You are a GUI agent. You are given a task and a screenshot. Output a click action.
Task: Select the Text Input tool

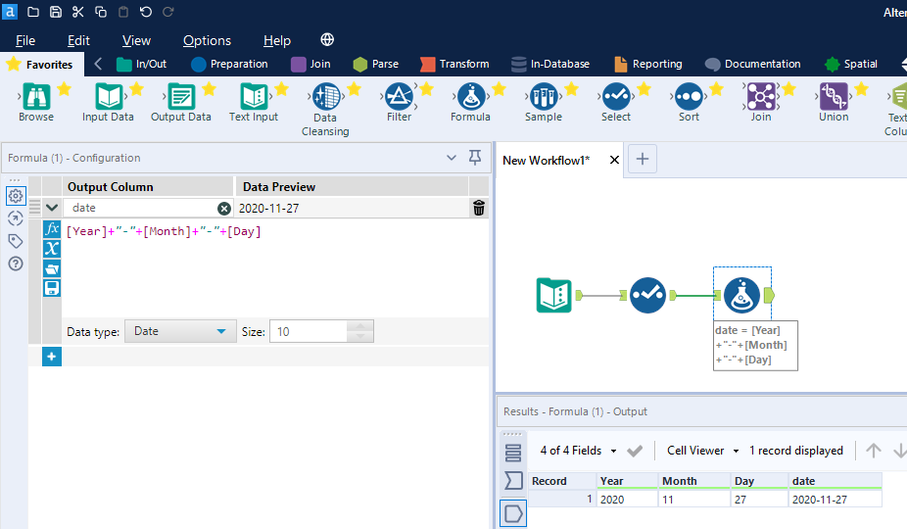(x=253, y=102)
